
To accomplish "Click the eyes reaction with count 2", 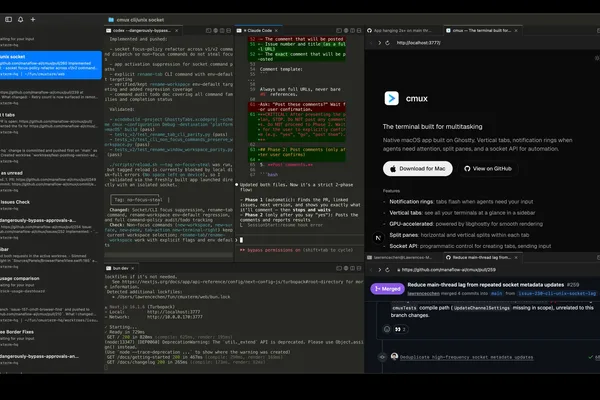I will click(400, 329).
